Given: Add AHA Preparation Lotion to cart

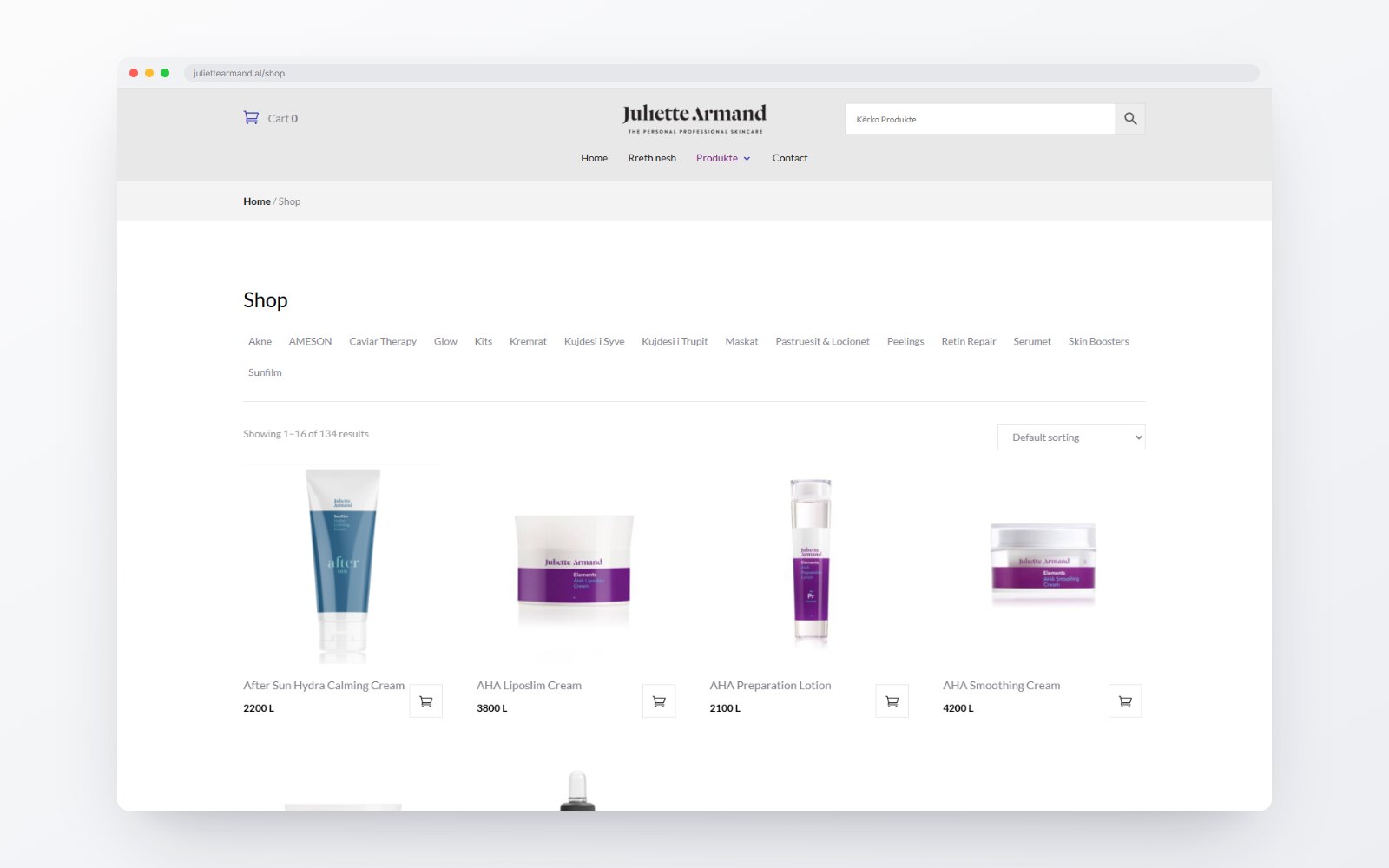Looking at the screenshot, I should pyautogui.click(x=892, y=701).
